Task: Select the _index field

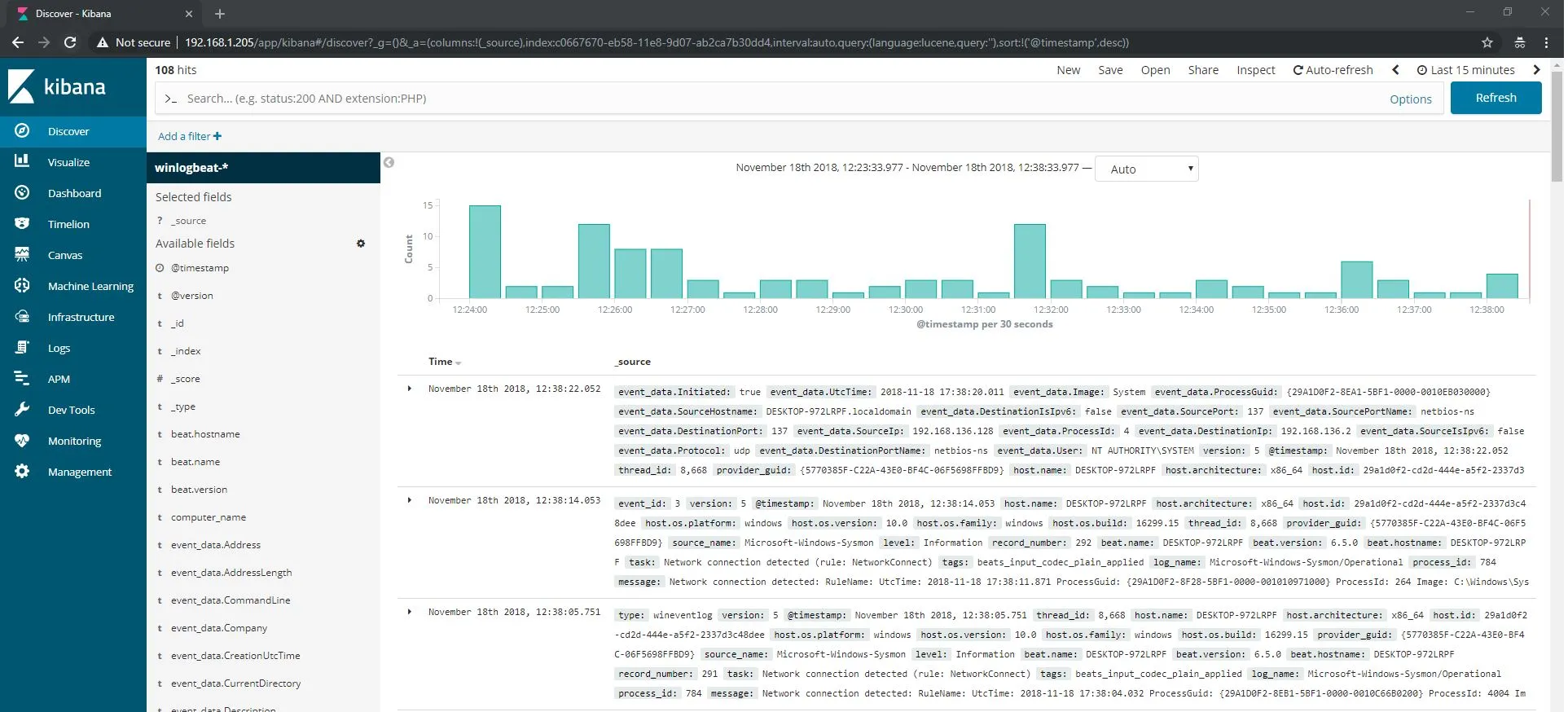Action: click(x=186, y=351)
